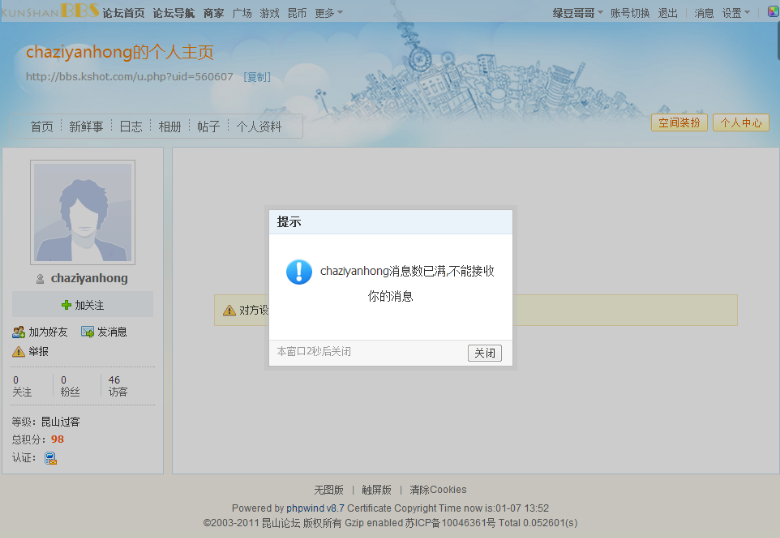
Task: Click the 空间装扮 button
Action: coord(679,123)
